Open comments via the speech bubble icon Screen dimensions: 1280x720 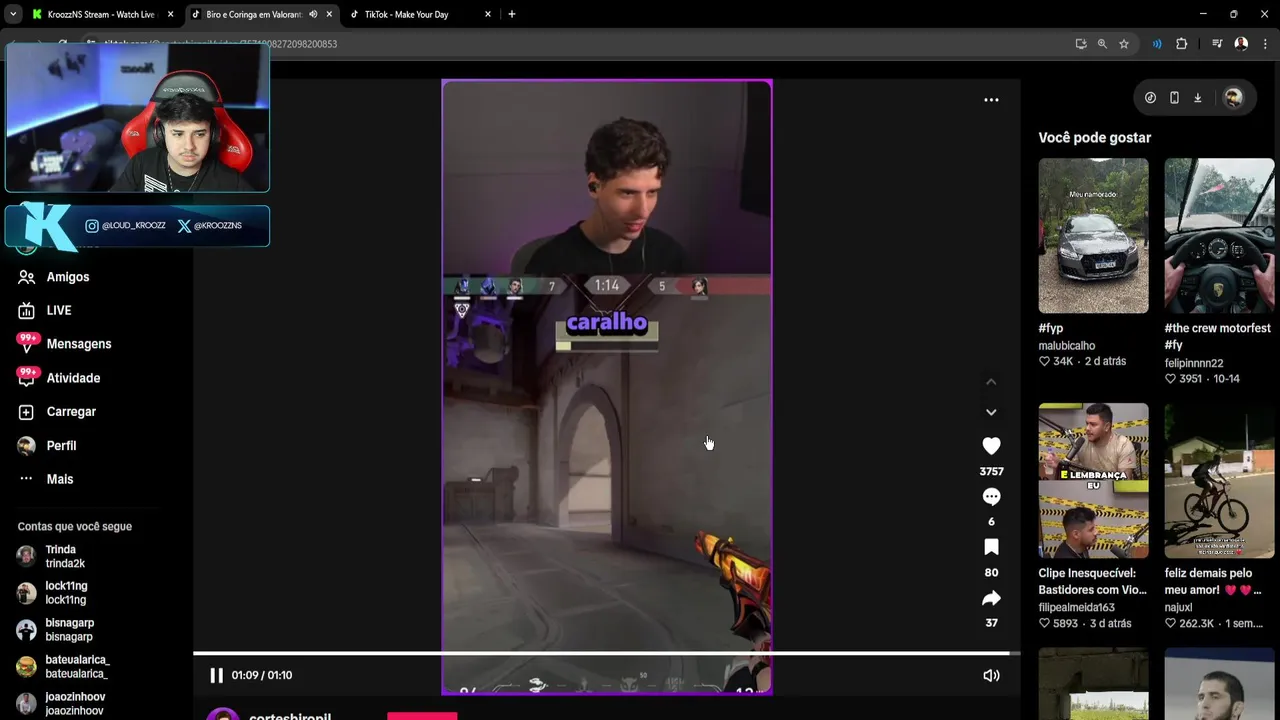coord(991,496)
